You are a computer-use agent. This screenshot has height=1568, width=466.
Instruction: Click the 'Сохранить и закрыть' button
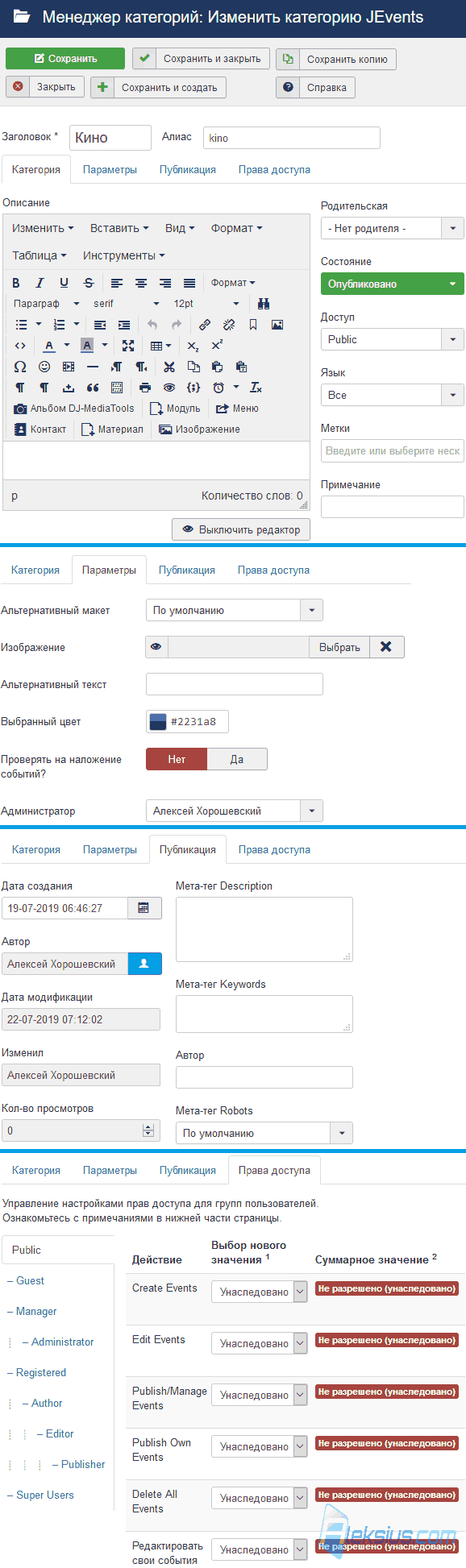(202, 59)
